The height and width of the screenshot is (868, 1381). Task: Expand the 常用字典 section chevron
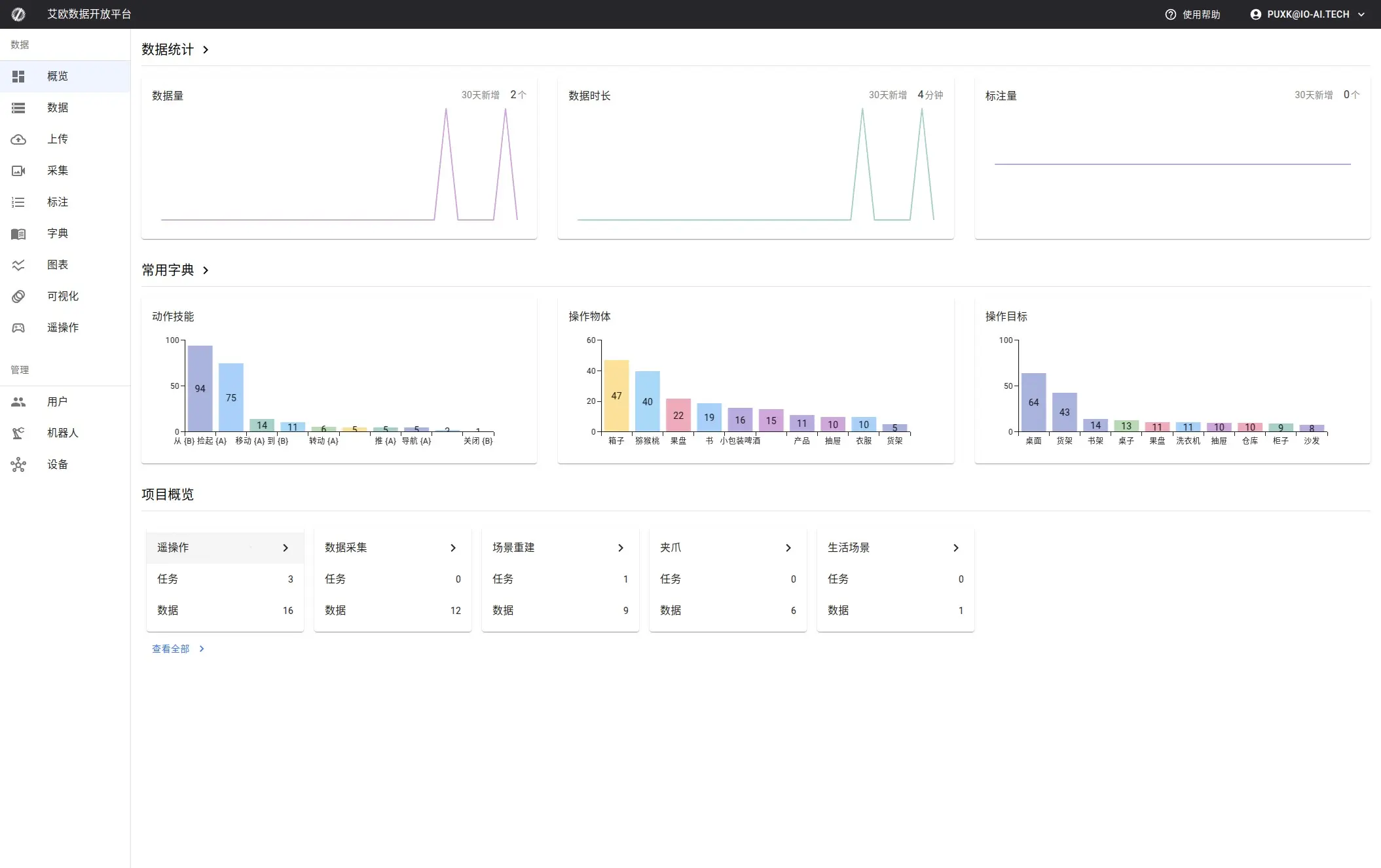(206, 270)
